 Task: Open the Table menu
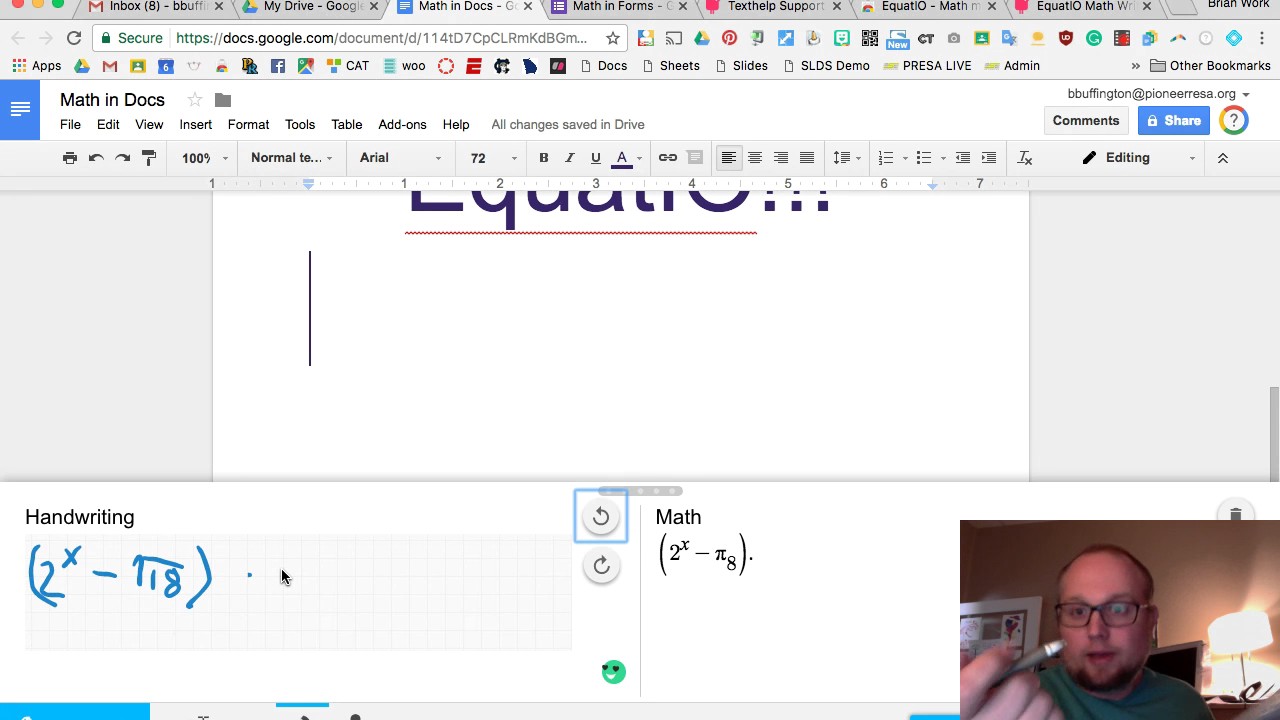coord(347,125)
